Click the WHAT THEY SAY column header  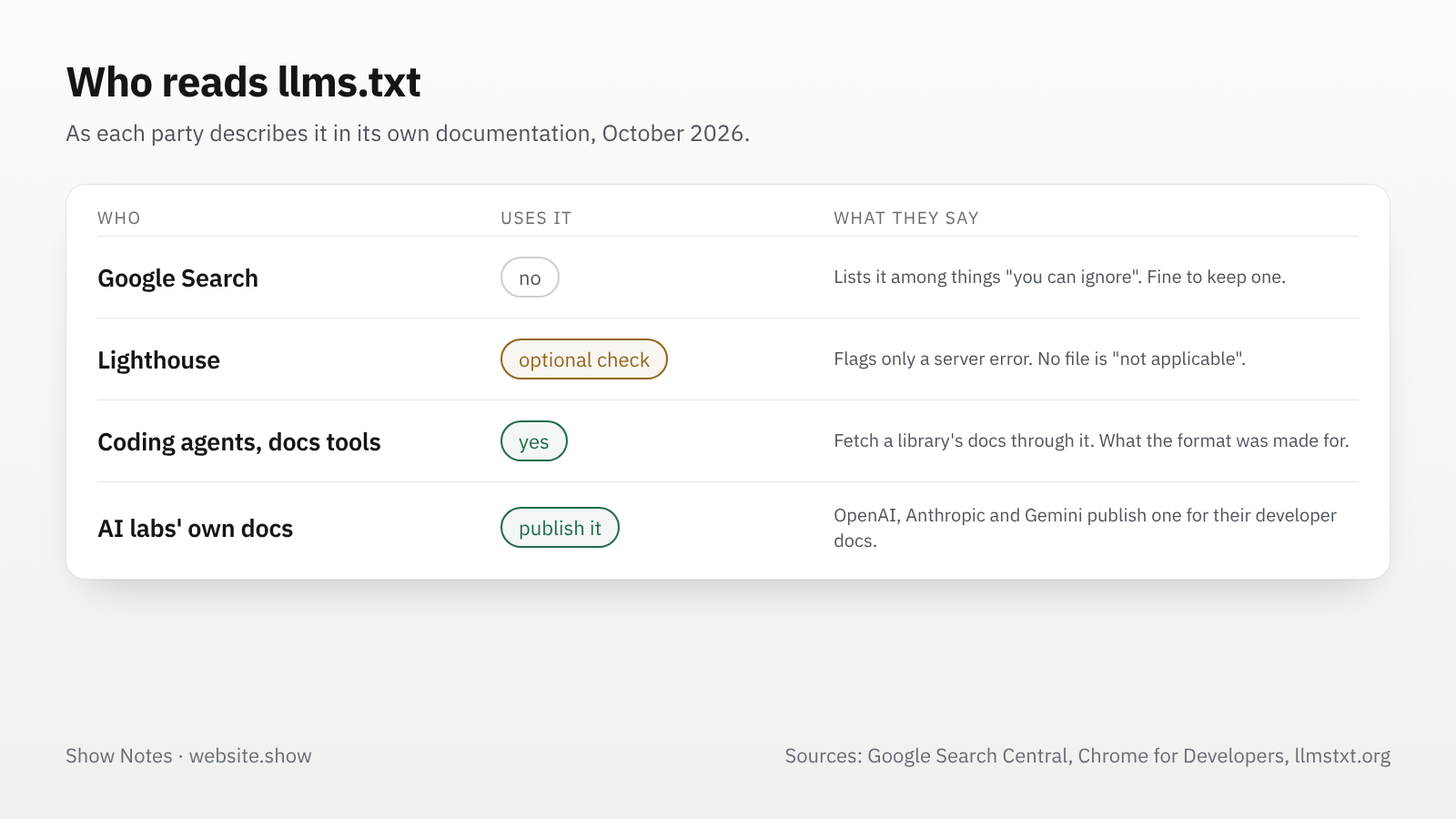click(906, 218)
